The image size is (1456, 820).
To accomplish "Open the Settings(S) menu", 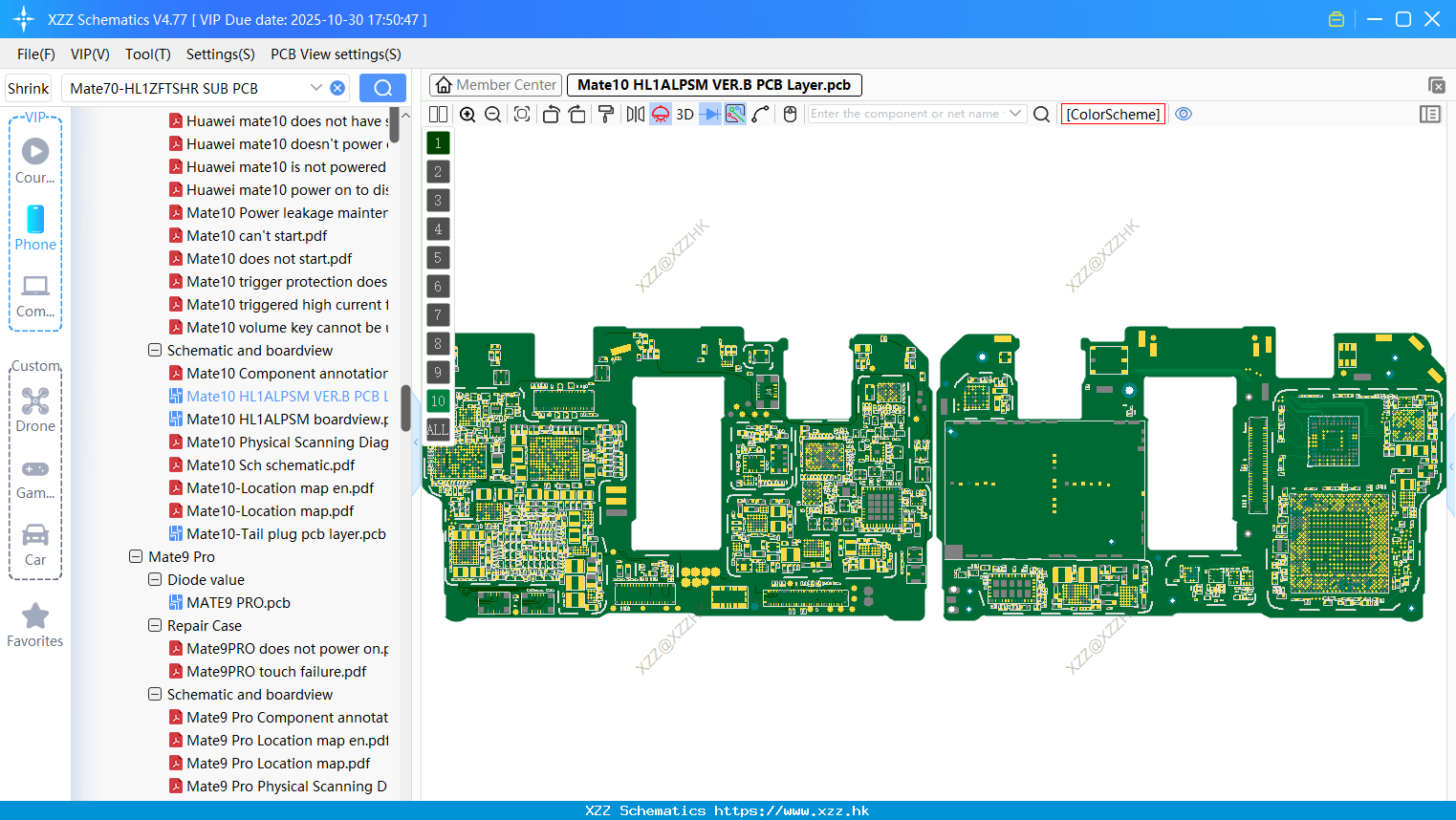I will 220,54.
